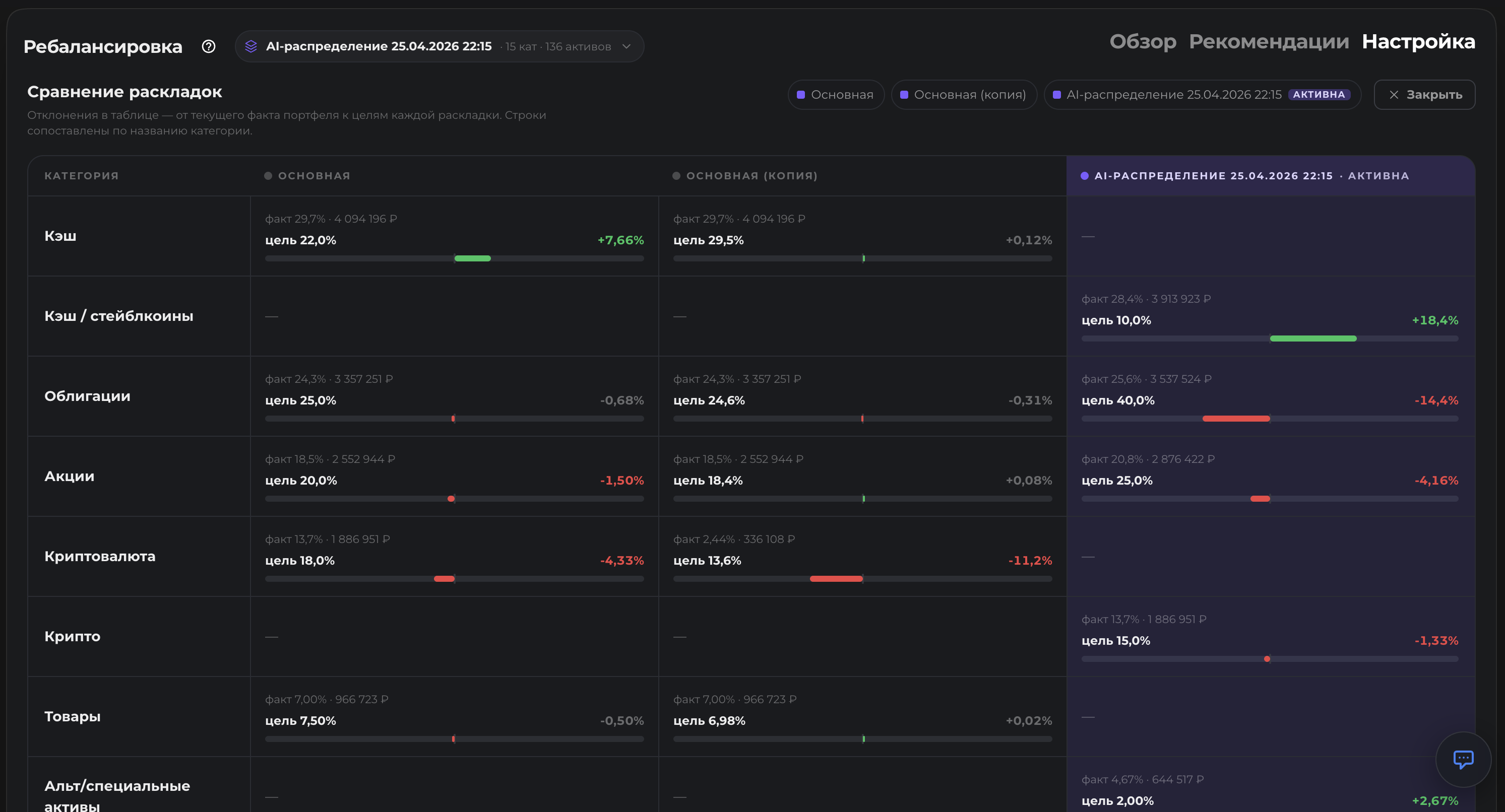Switch to the Рекомендации tab
1505x812 pixels.
1269,41
